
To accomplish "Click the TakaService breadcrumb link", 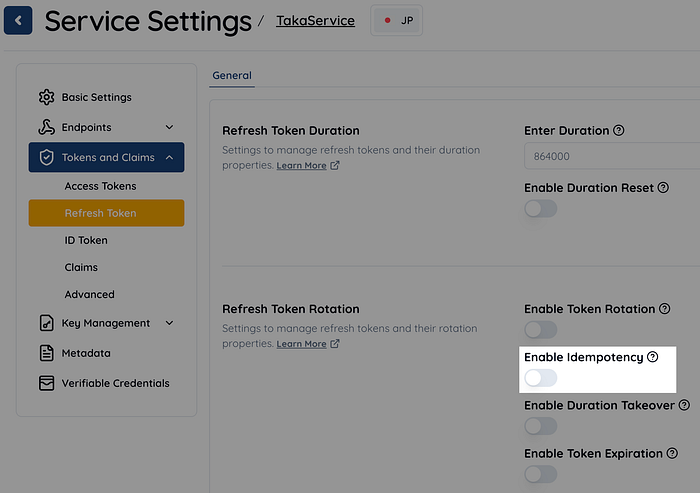I will pyautogui.click(x=315, y=20).
